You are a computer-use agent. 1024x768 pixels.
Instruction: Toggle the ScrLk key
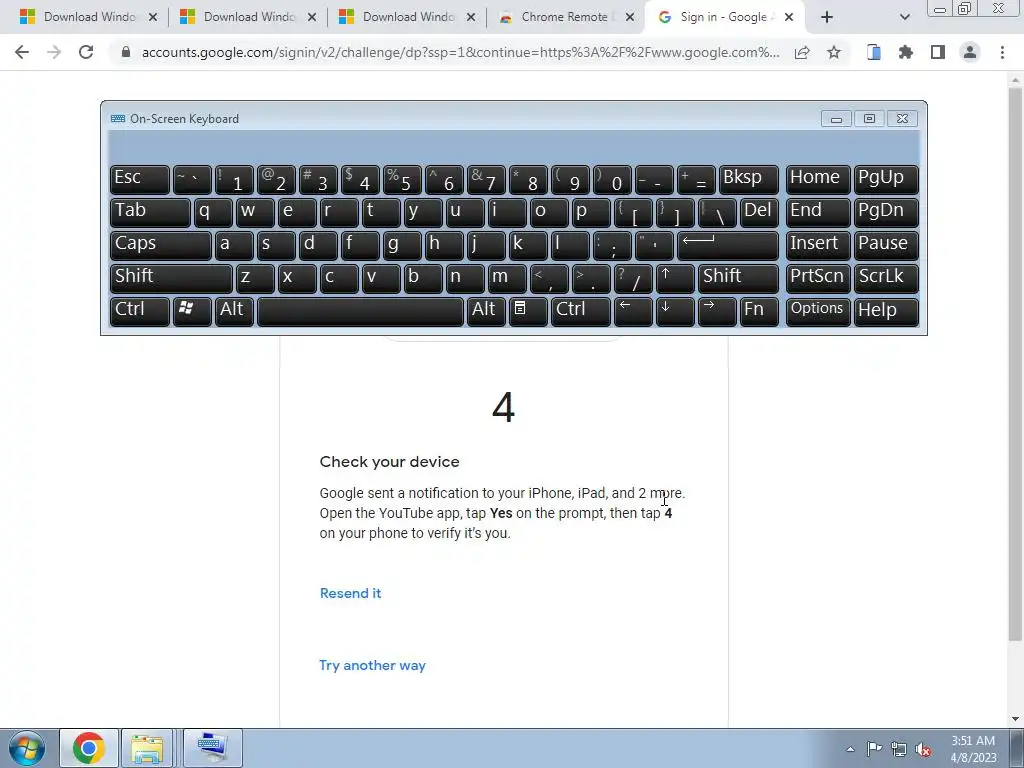pyautogui.click(x=886, y=277)
